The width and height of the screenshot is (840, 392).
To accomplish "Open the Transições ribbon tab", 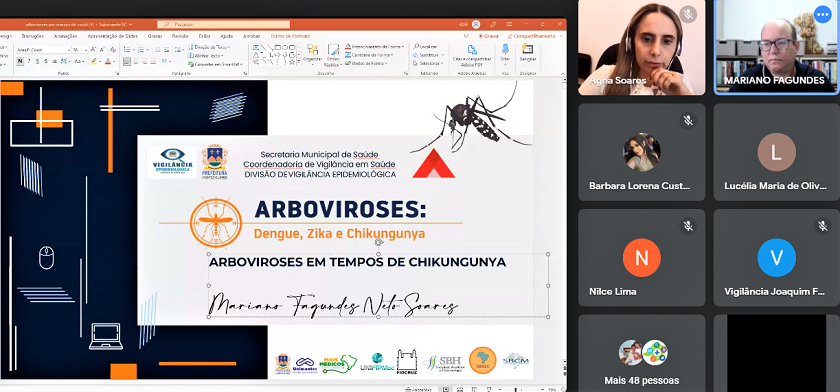I will [33, 36].
